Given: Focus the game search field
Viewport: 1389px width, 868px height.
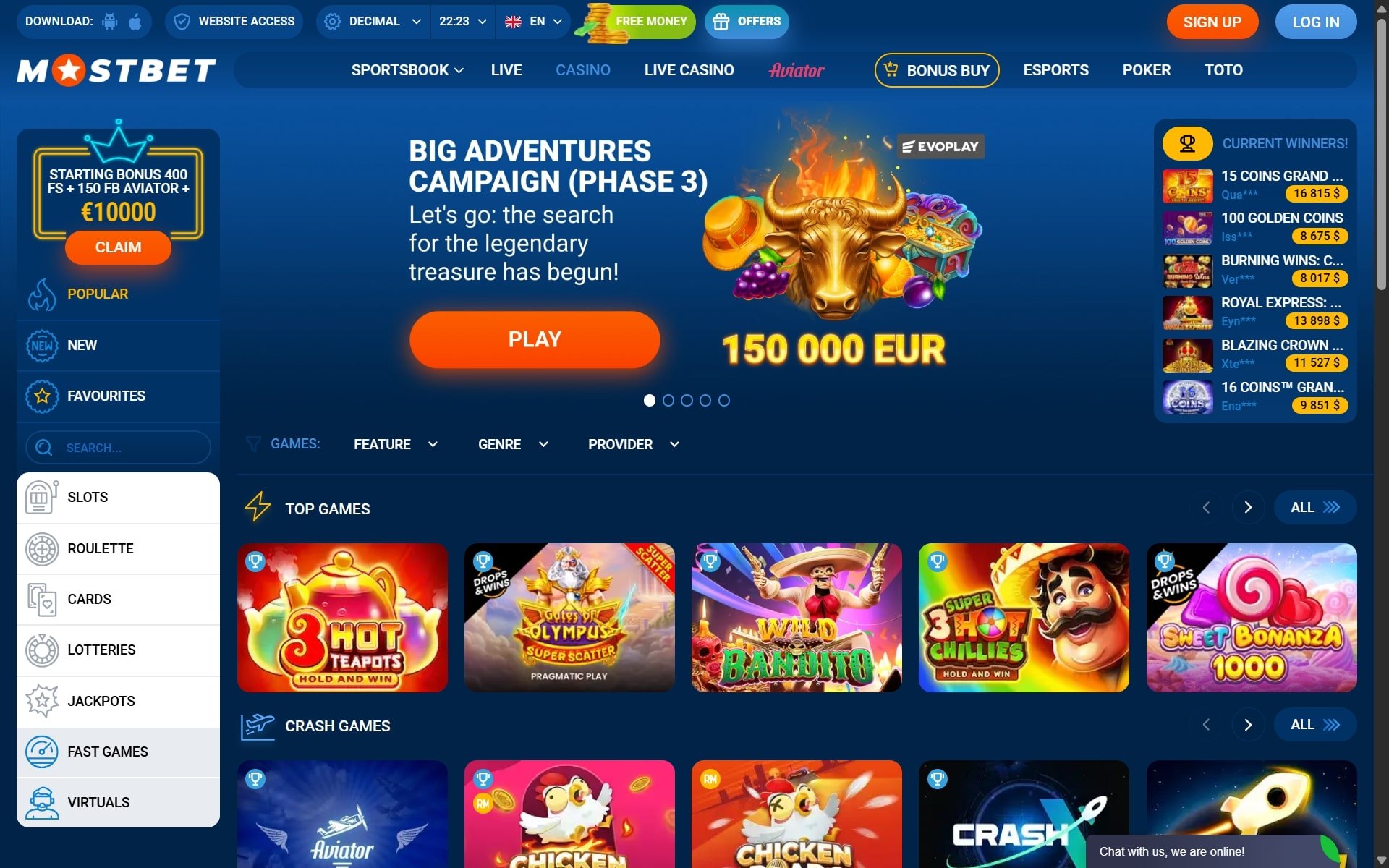Looking at the screenshot, I should 118,448.
